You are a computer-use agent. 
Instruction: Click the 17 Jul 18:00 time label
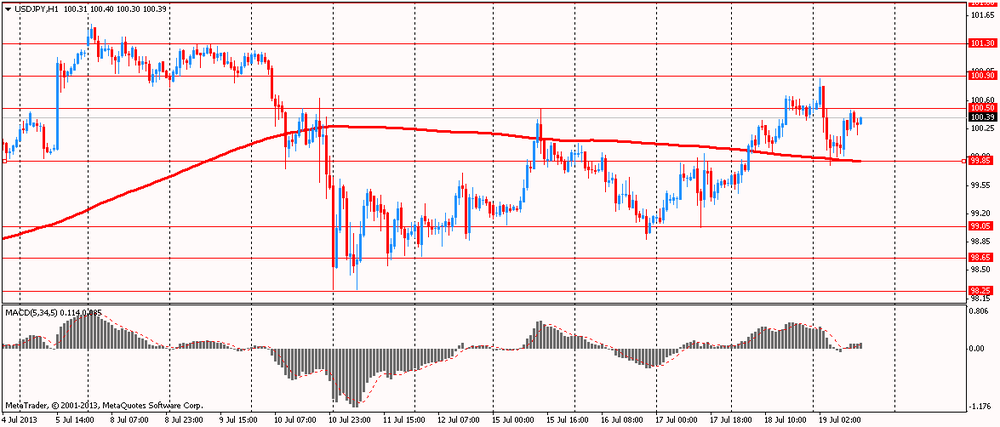tap(734, 421)
